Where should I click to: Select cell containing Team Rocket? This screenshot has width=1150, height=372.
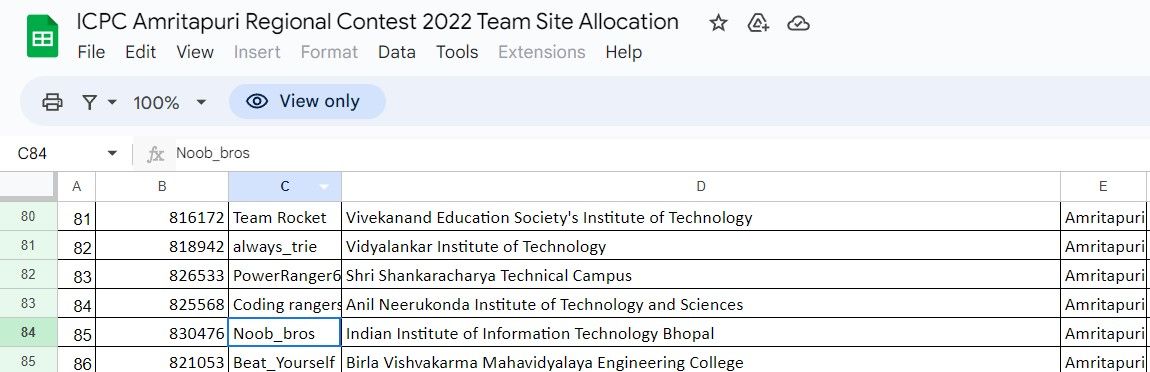[285, 217]
